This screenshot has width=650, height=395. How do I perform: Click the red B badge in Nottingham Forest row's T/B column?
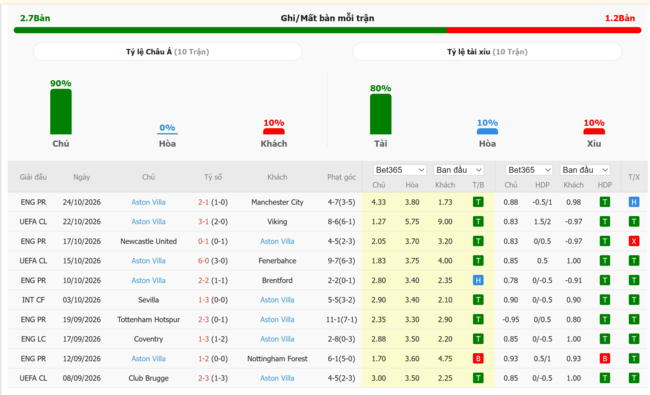(x=478, y=358)
